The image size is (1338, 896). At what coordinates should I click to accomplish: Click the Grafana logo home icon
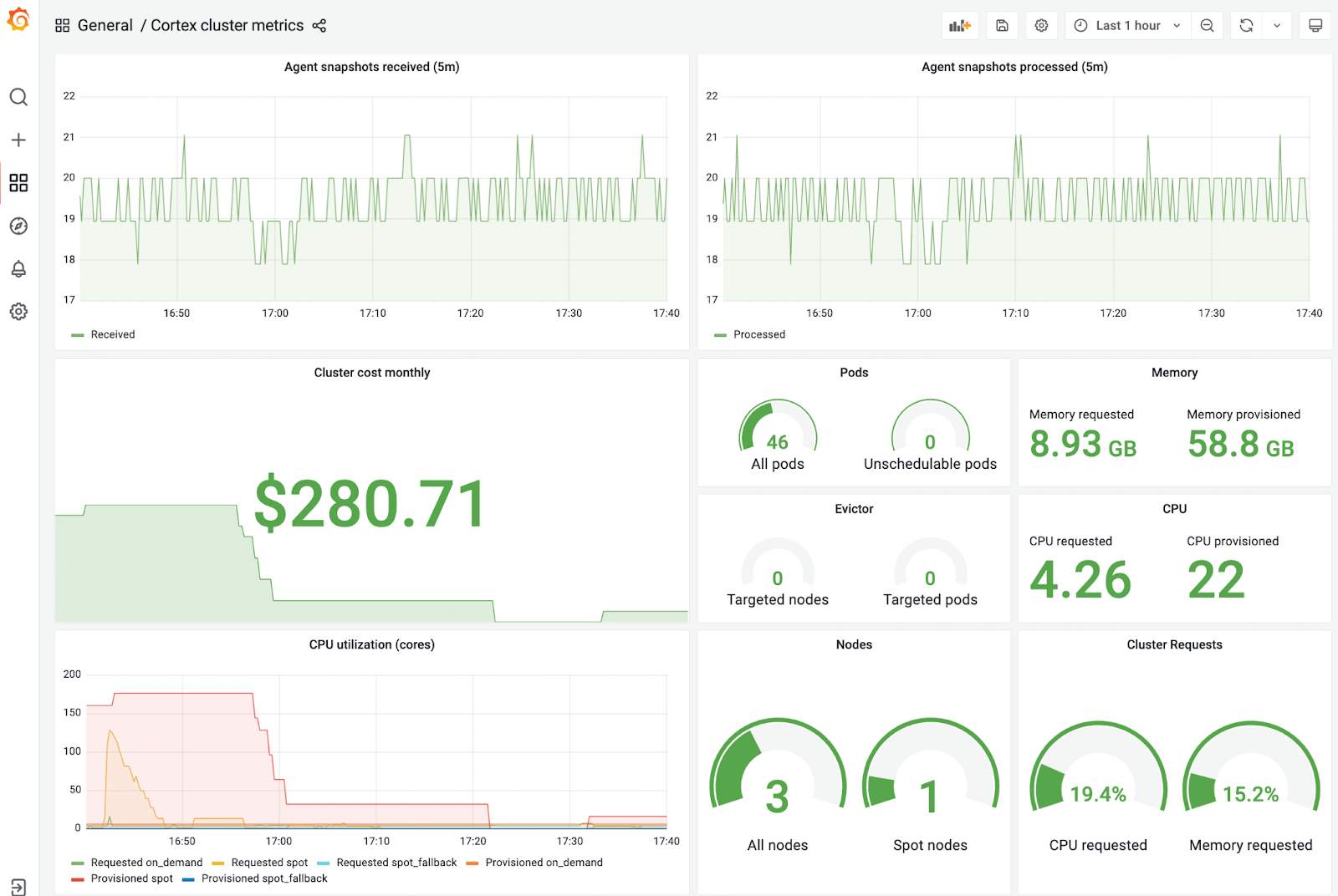[x=18, y=20]
